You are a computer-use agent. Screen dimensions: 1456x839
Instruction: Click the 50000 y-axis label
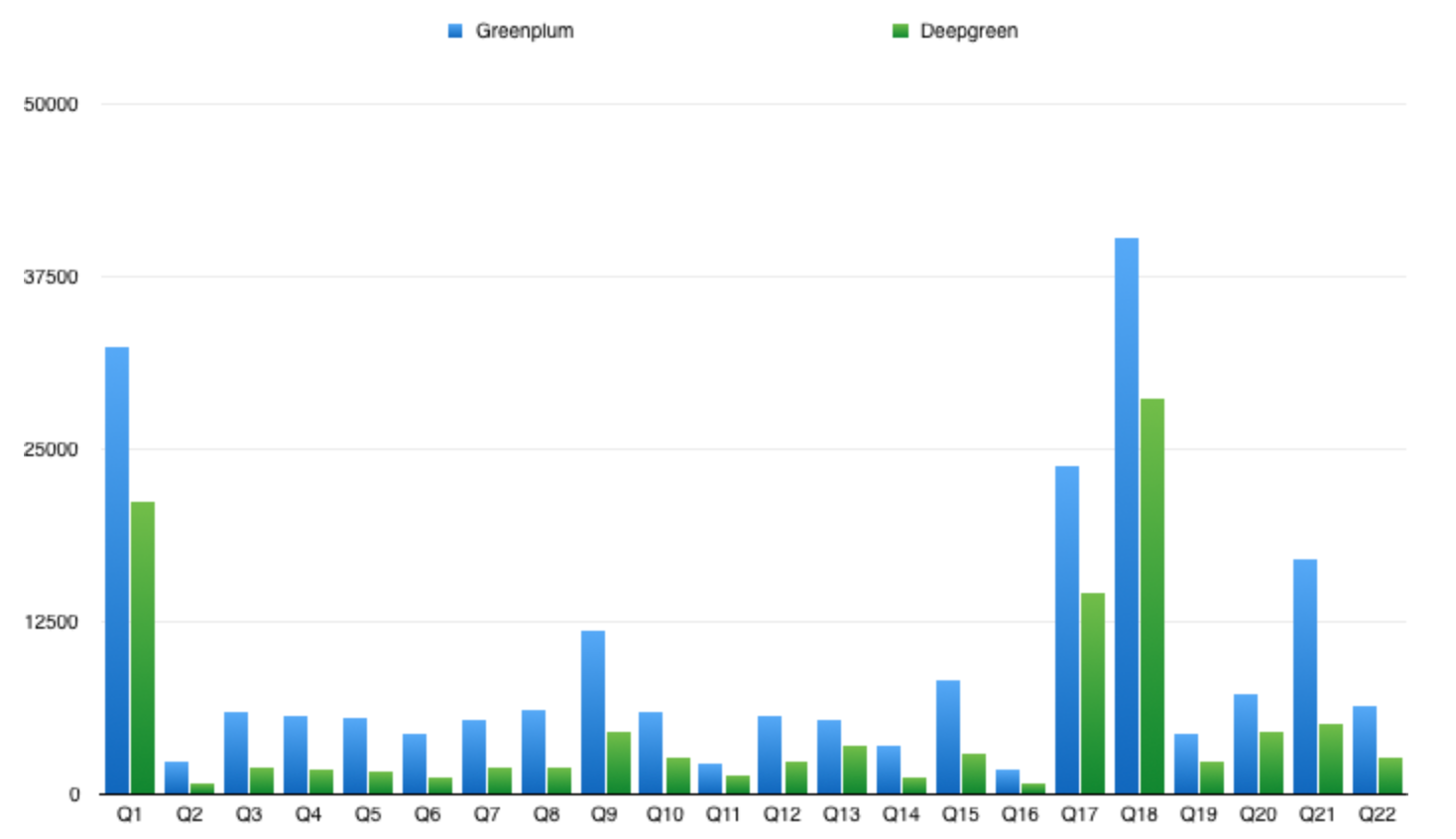pos(51,104)
